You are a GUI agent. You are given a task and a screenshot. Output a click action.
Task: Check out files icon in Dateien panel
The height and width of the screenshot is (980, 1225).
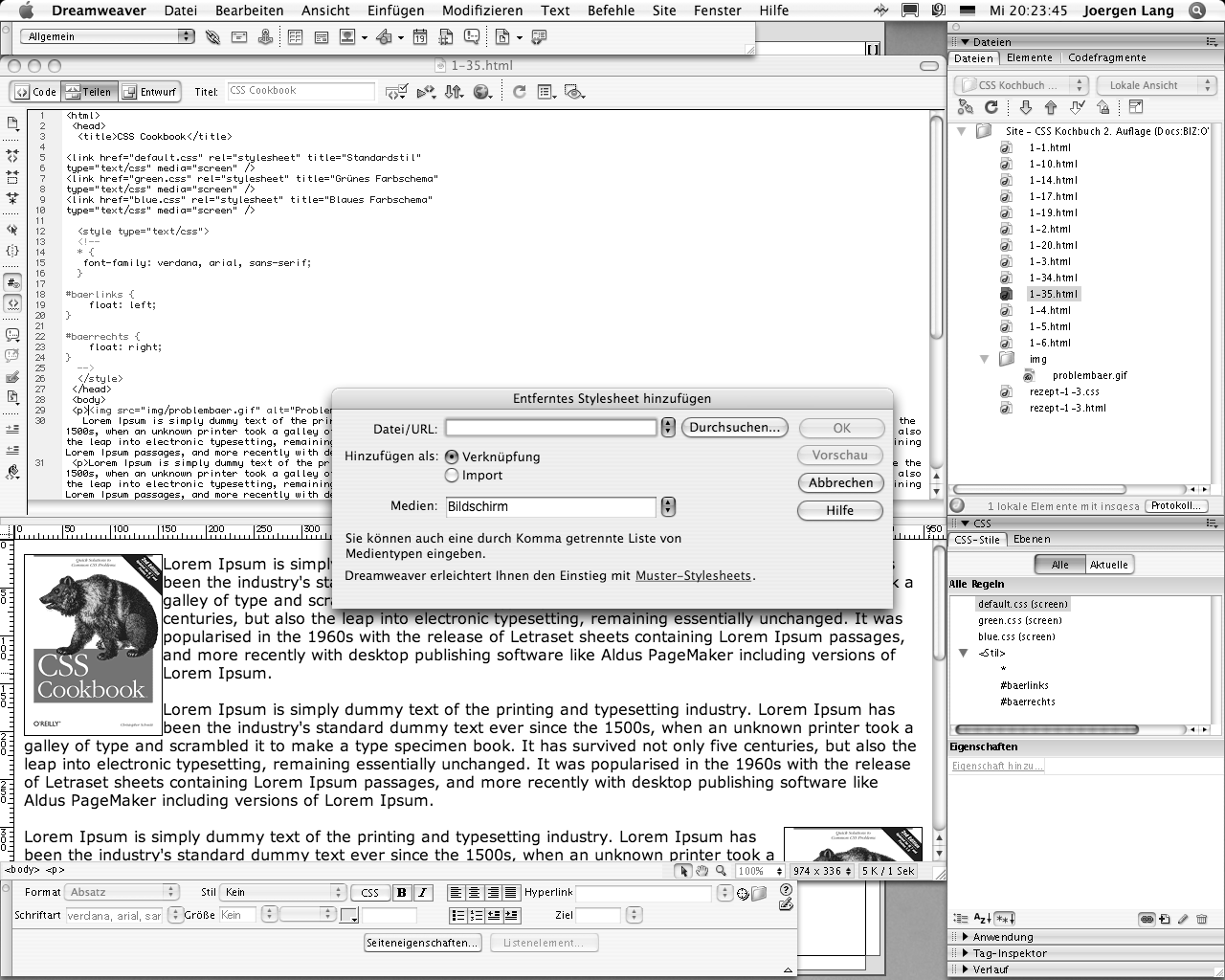pyautogui.click(x=1078, y=108)
